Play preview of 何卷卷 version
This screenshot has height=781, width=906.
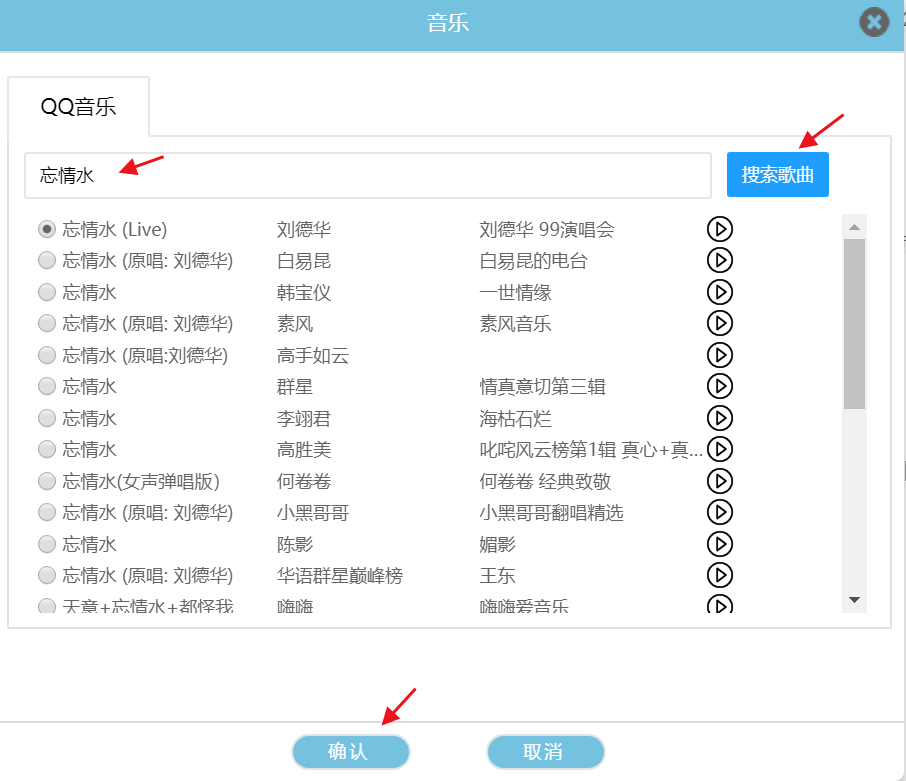(720, 481)
